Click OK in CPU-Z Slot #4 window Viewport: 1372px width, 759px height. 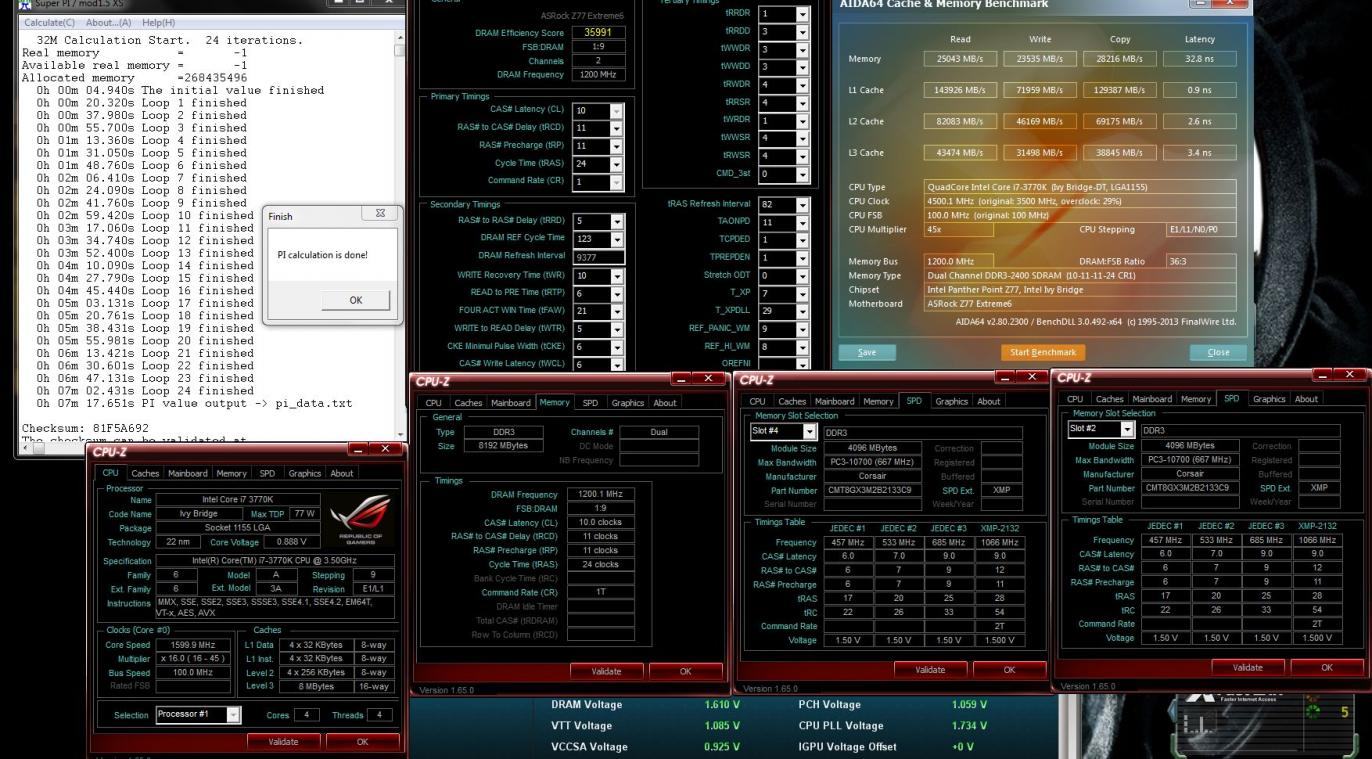point(1010,670)
